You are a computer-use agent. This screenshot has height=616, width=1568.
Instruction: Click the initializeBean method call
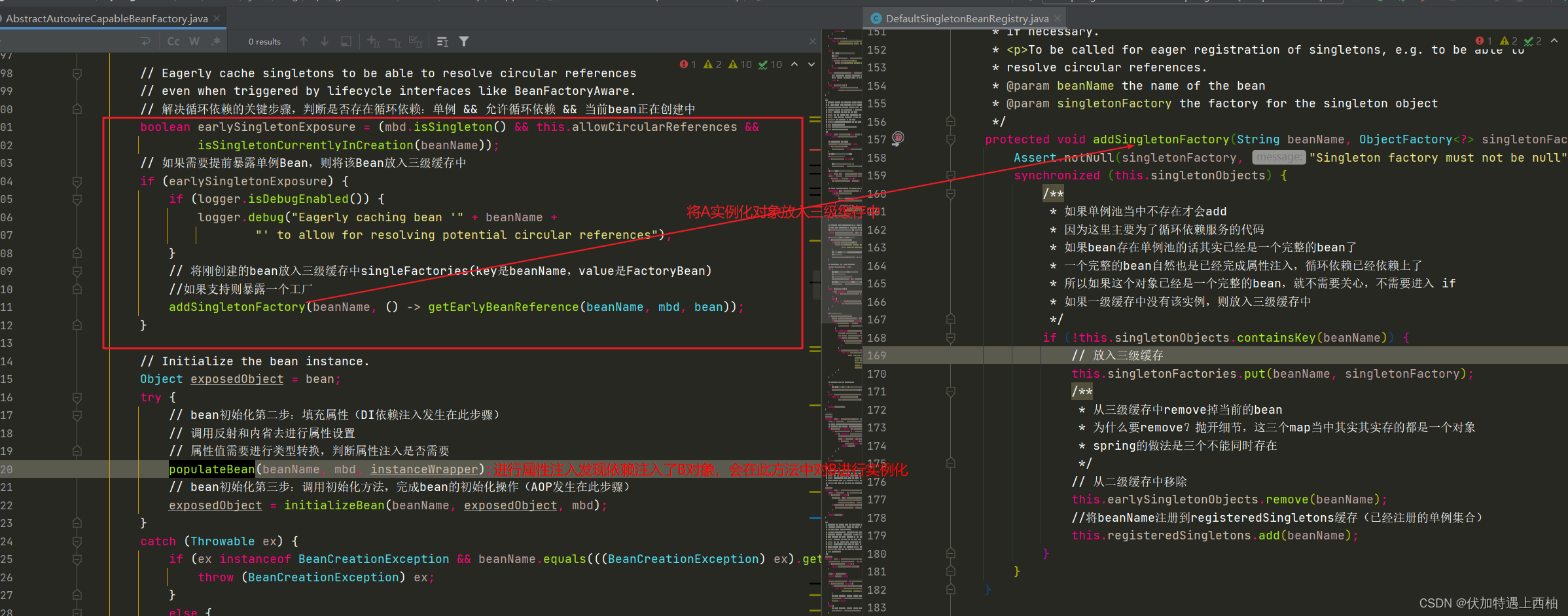334,505
